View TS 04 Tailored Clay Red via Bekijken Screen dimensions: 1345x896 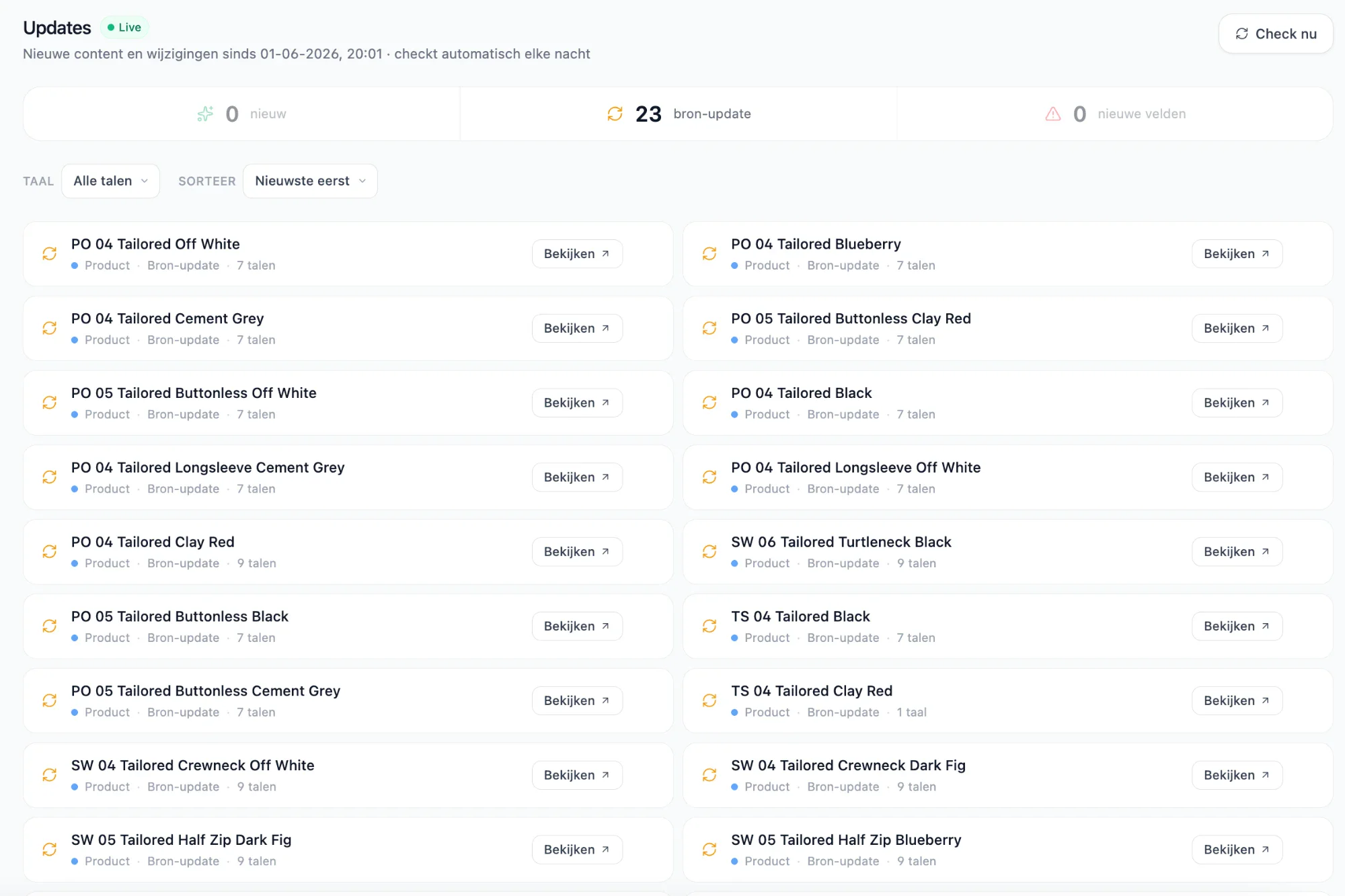1237,700
